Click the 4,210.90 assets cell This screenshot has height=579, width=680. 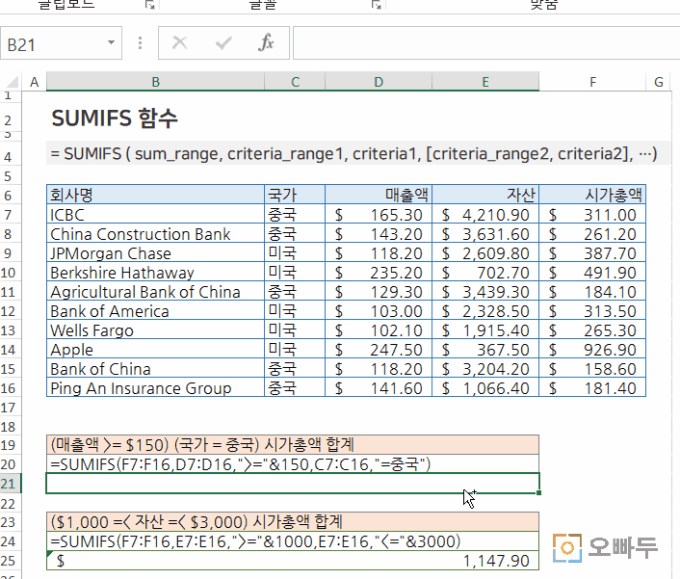[x=485, y=215]
